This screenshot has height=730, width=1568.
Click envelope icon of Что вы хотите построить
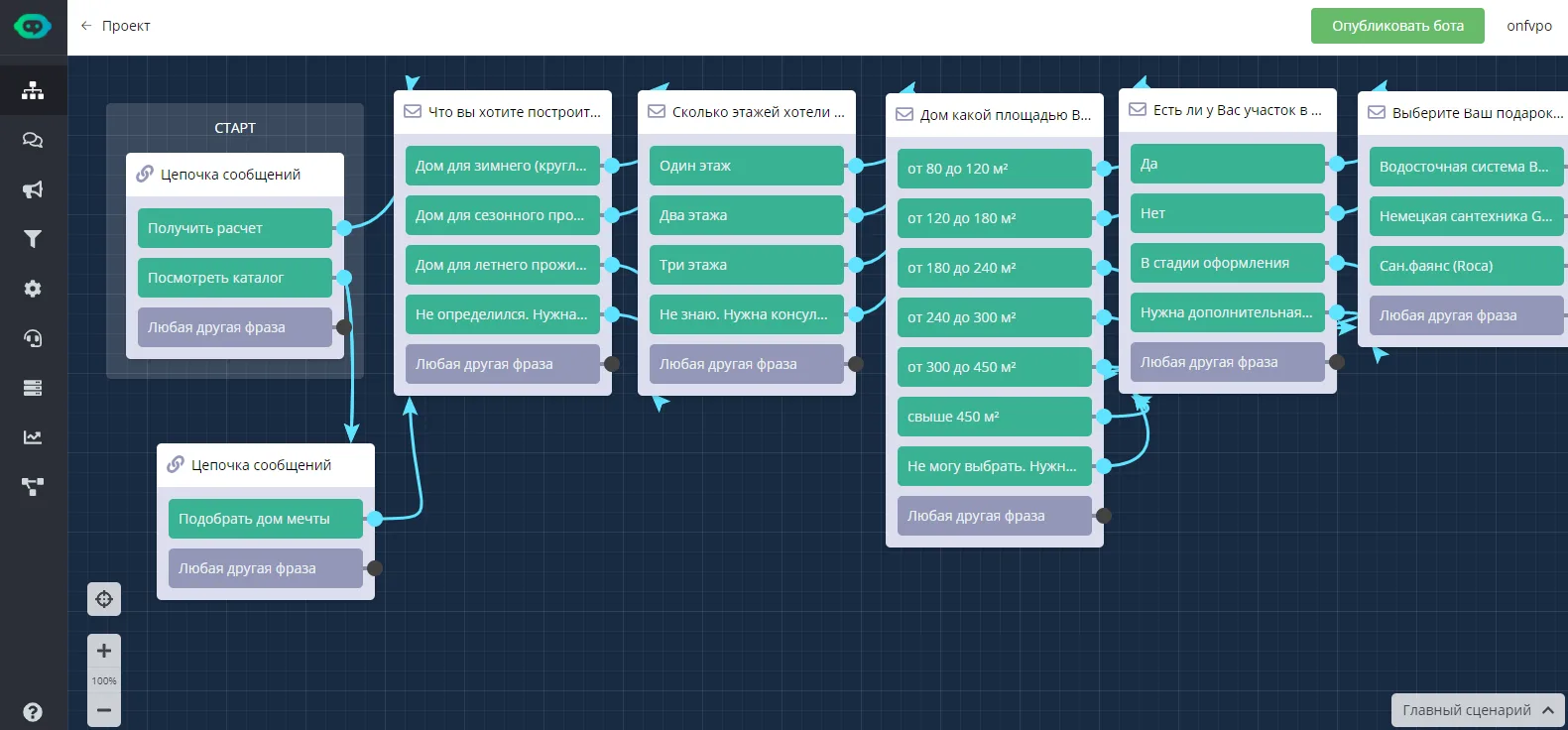(x=413, y=112)
